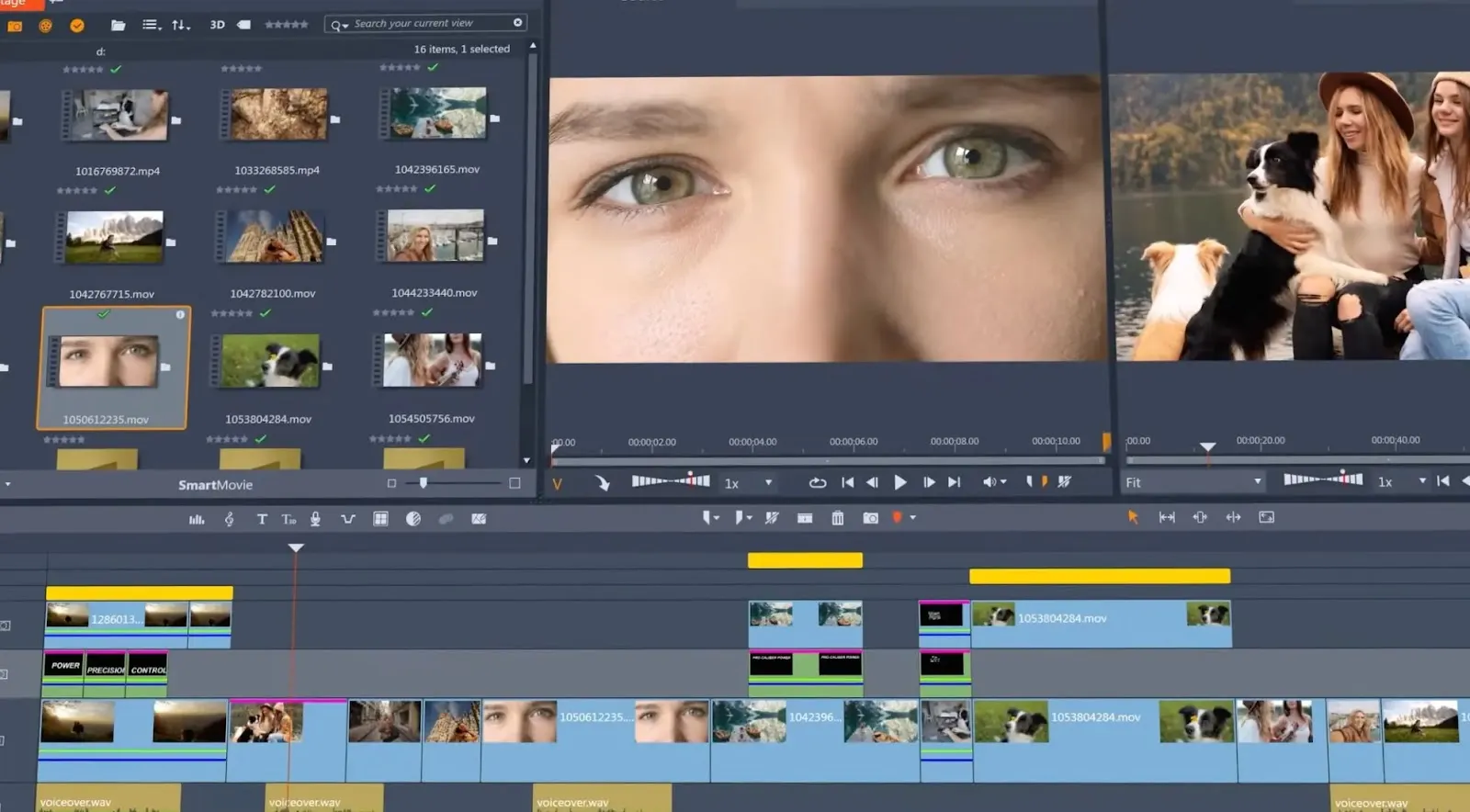Image resolution: width=1470 pixels, height=812 pixels.
Task: Filter library by five-star rating
Action: (287, 25)
